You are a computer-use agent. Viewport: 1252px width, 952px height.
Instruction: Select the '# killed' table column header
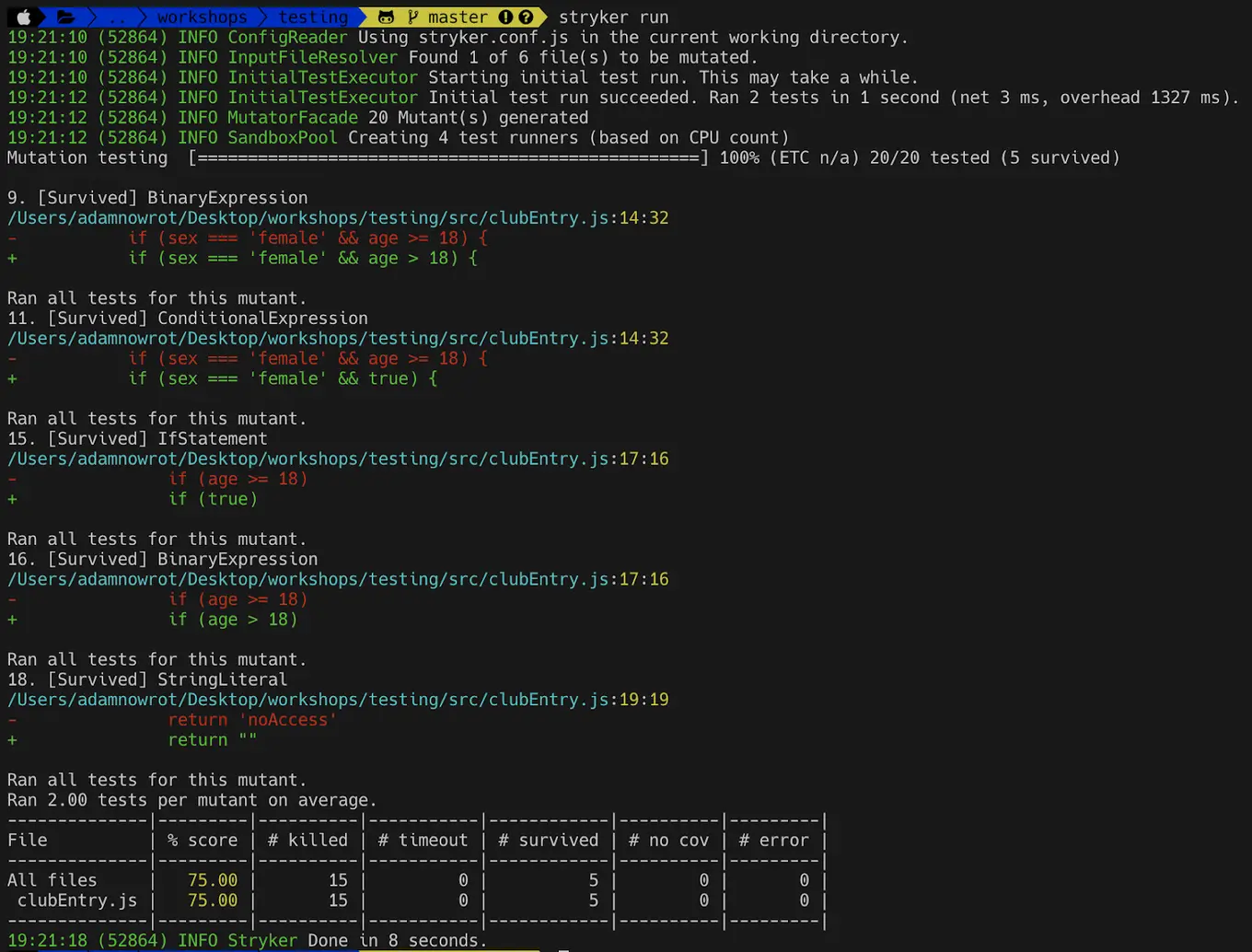[x=307, y=839]
